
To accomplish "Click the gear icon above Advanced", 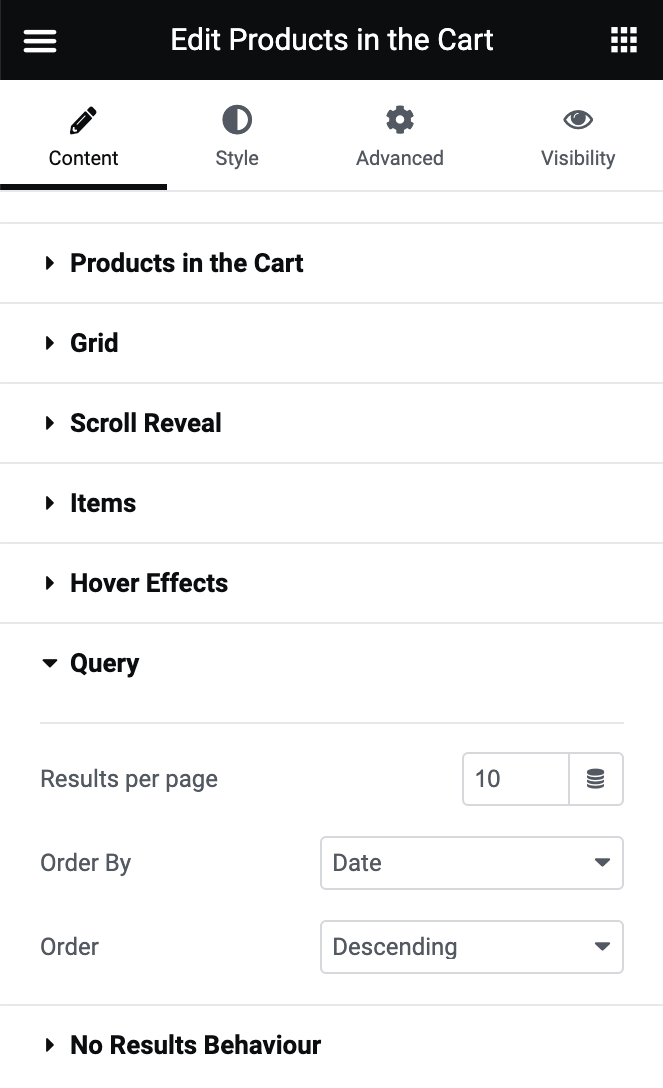I will pyautogui.click(x=399, y=118).
